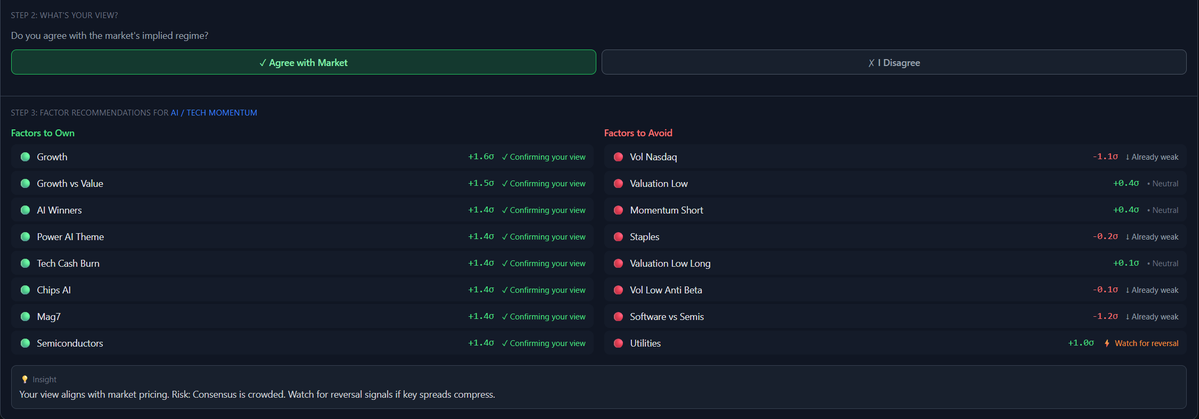The image size is (1199, 419).
Task: Choose the I Disagree button
Action: (x=894, y=63)
